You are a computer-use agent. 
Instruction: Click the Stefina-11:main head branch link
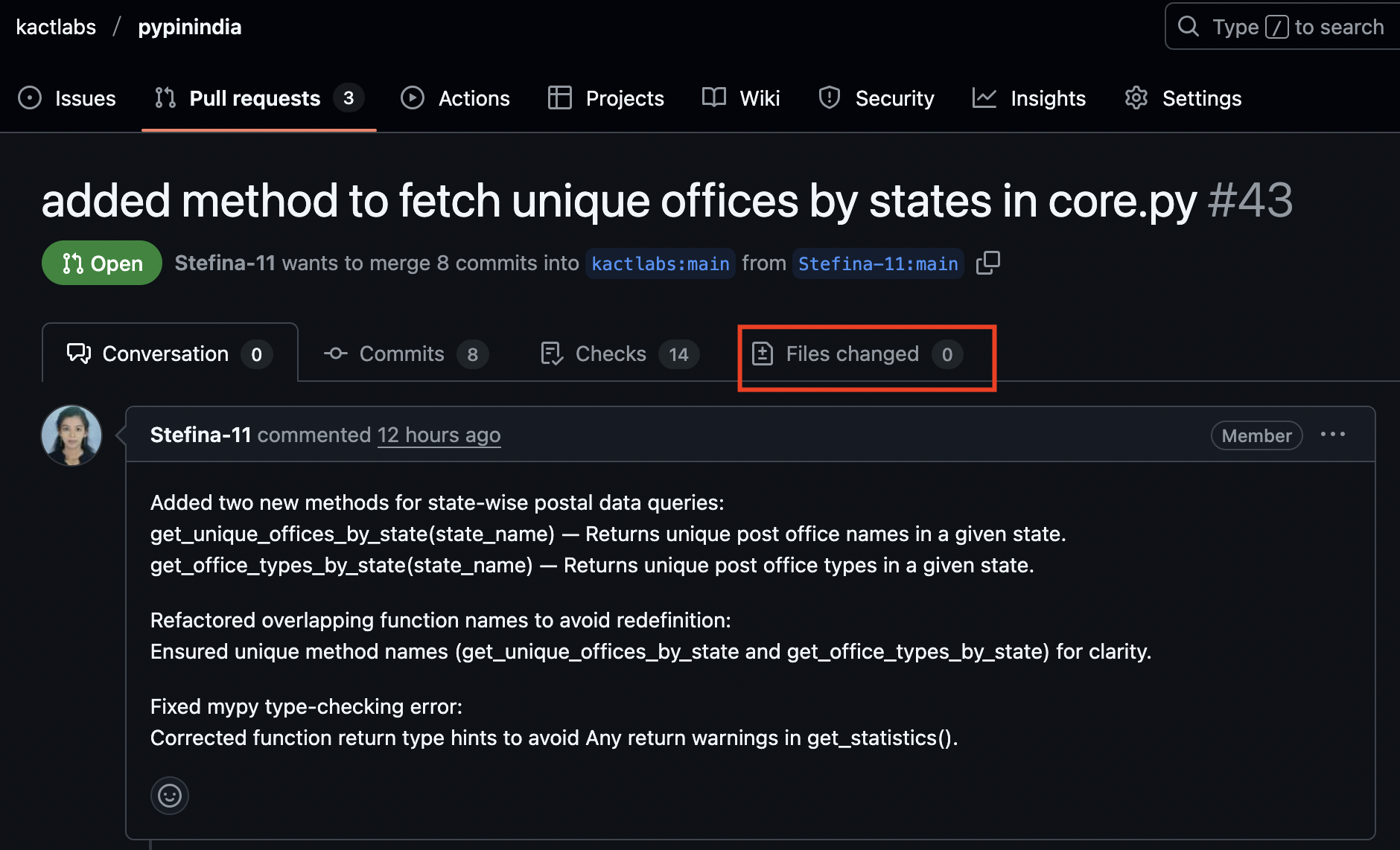pyautogui.click(x=878, y=263)
